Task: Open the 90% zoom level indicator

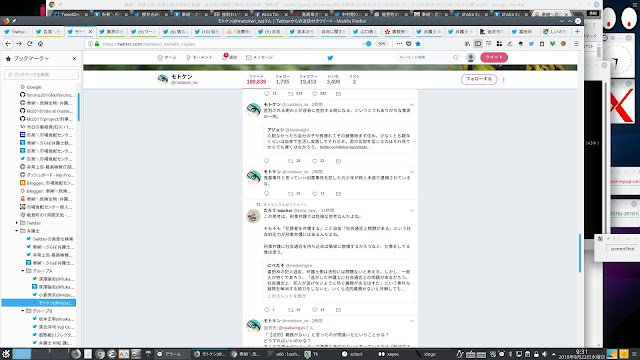Action: [382, 44]
